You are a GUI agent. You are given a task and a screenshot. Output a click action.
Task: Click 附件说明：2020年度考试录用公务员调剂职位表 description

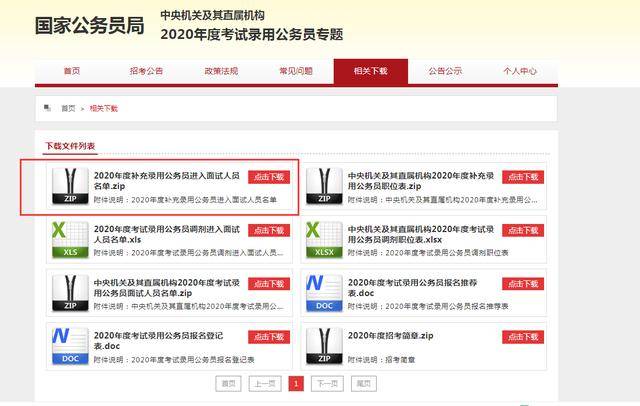click(x=428, y=253)
